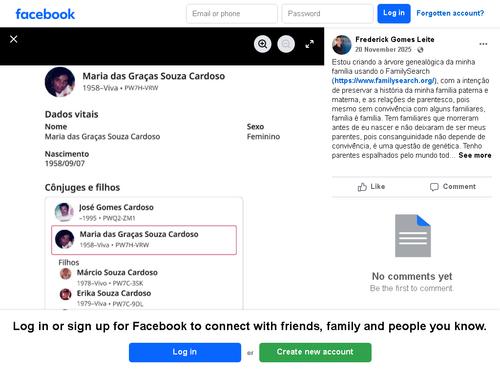
Task: Click Create new account button
Action: click(315, 352)
